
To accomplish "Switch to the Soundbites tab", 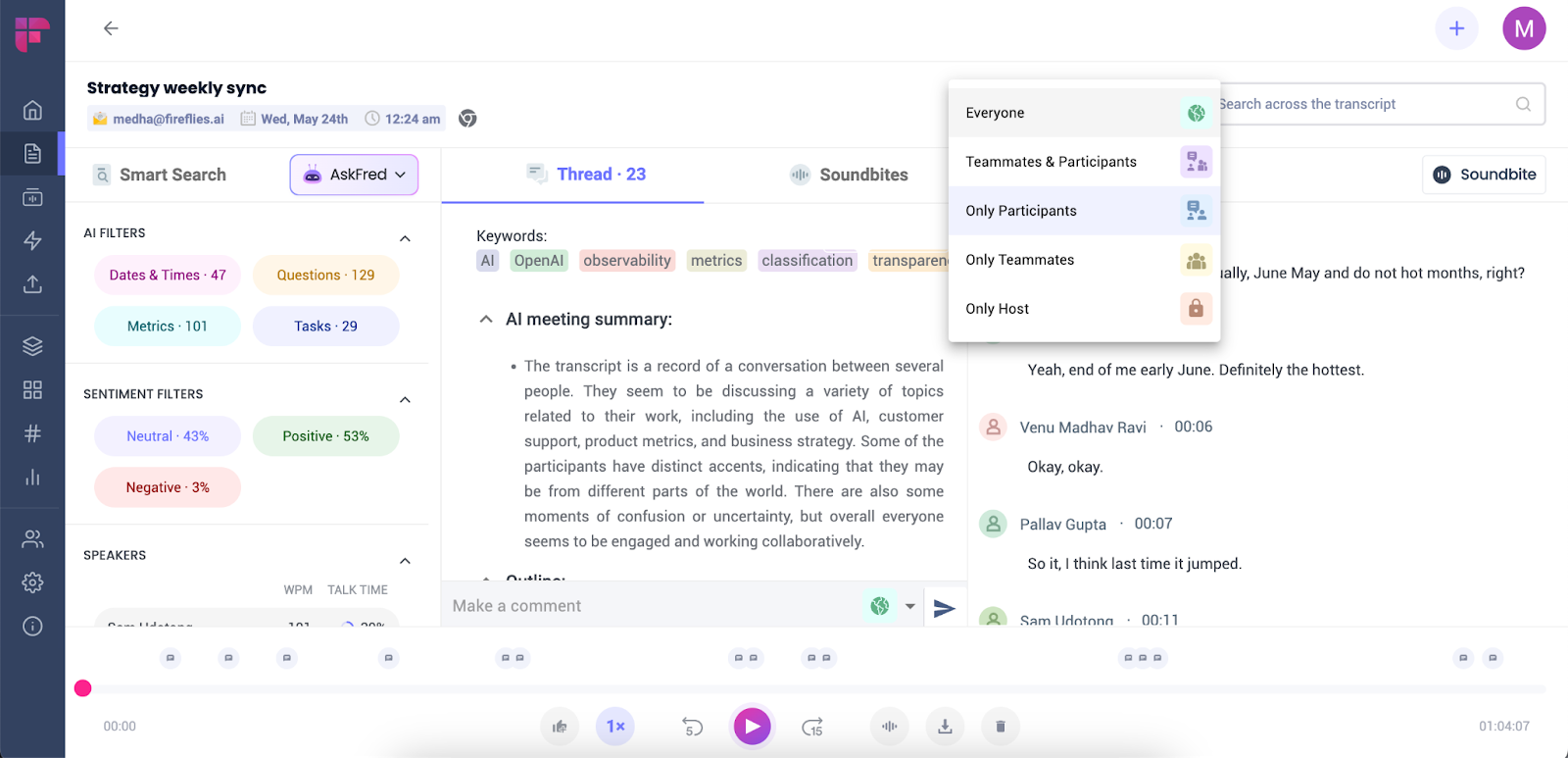I will tap(849, 175).
